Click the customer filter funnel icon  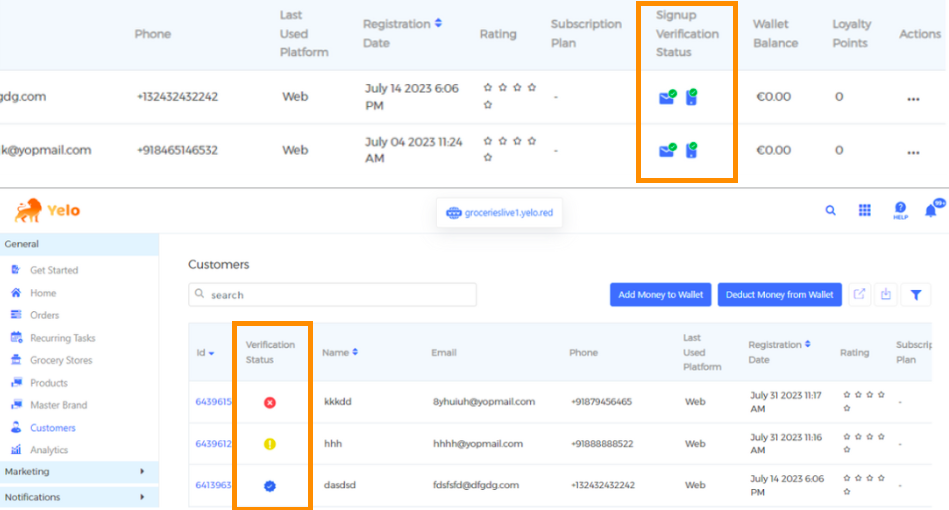[x=916, y=295]
